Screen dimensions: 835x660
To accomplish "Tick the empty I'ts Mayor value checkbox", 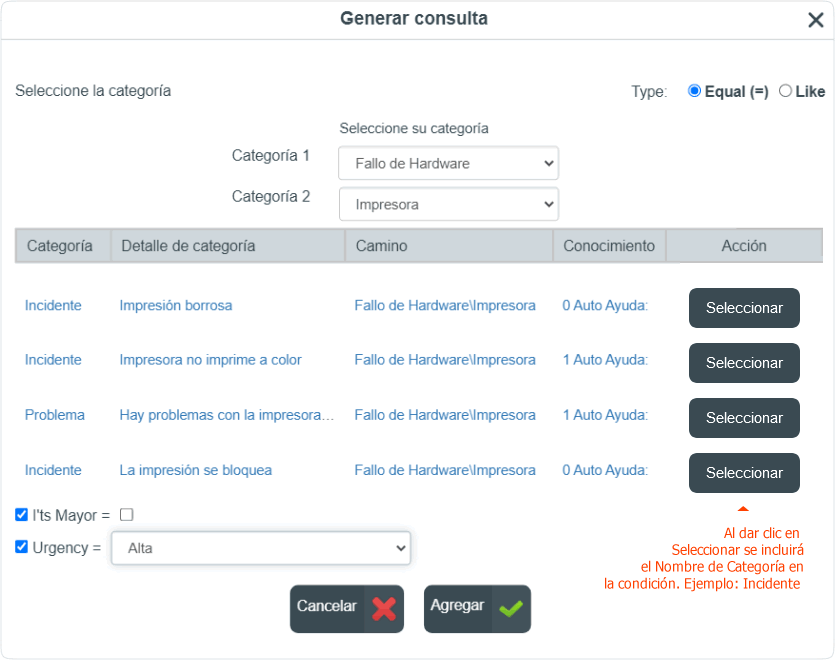I will [x=127, y=515].
